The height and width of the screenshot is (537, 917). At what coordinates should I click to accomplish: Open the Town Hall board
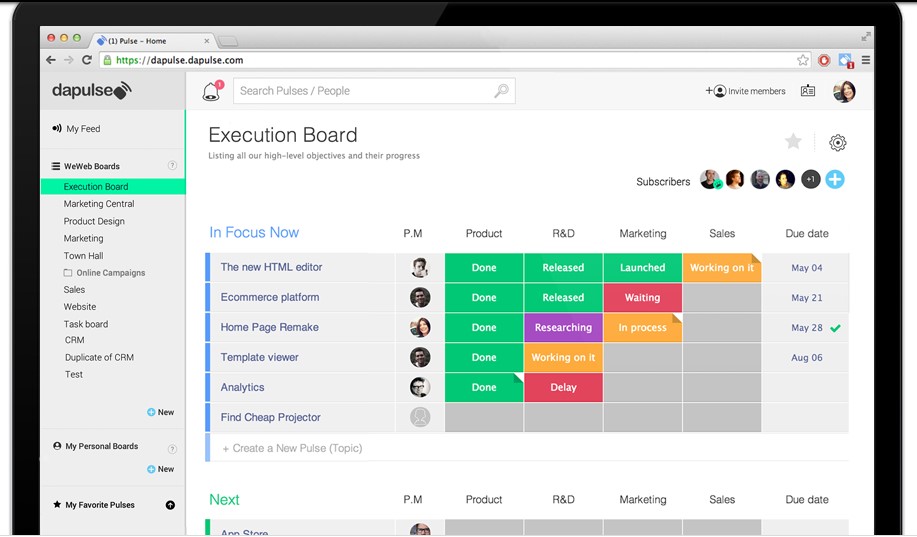(84, 256)
